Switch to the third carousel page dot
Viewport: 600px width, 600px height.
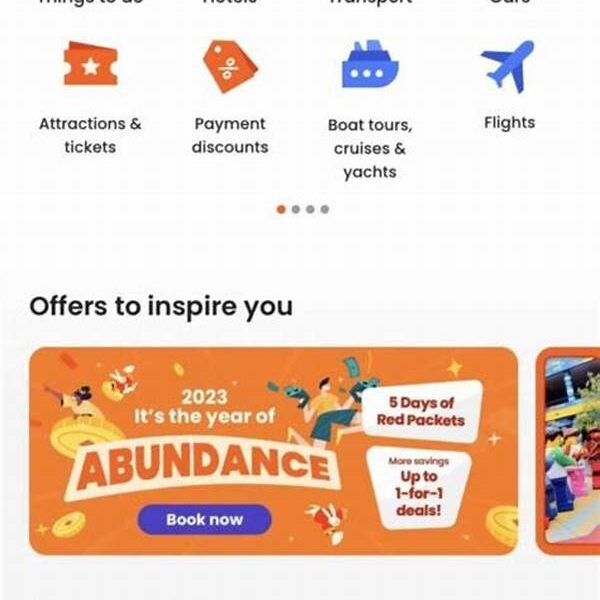coord(310,209)
